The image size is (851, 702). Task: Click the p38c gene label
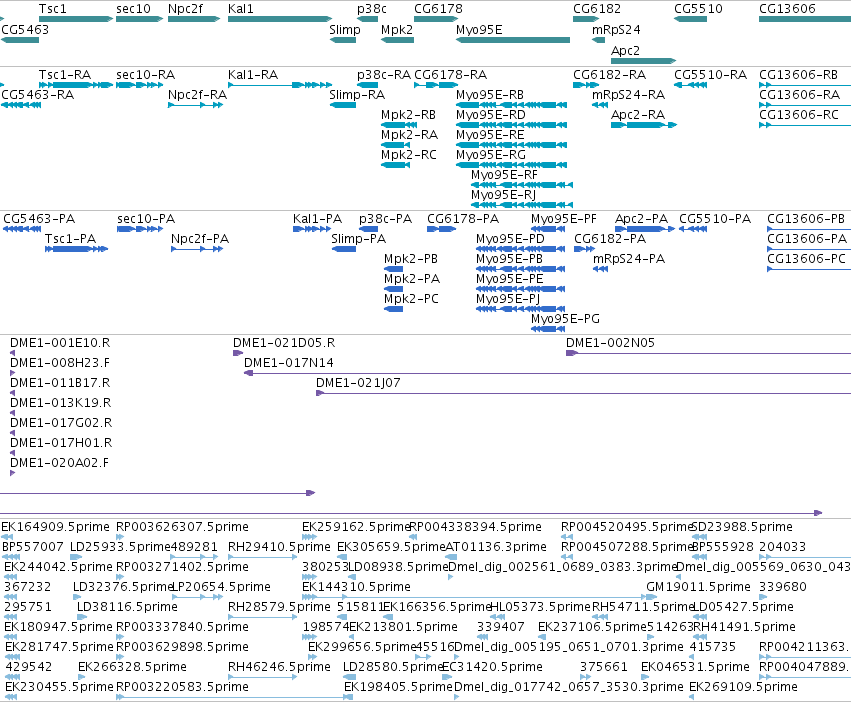pos(372,9)
